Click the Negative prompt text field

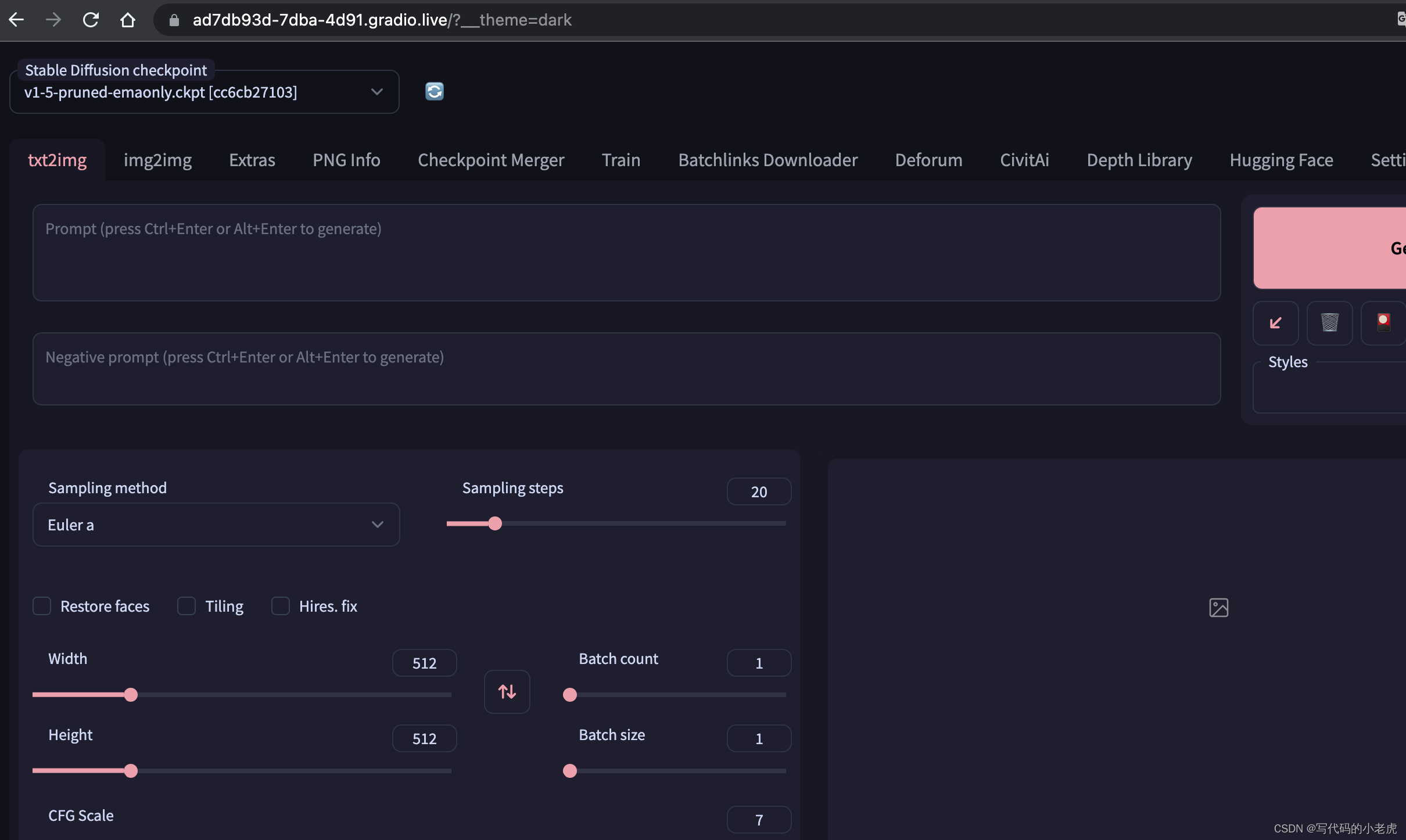tap(626, 369)
